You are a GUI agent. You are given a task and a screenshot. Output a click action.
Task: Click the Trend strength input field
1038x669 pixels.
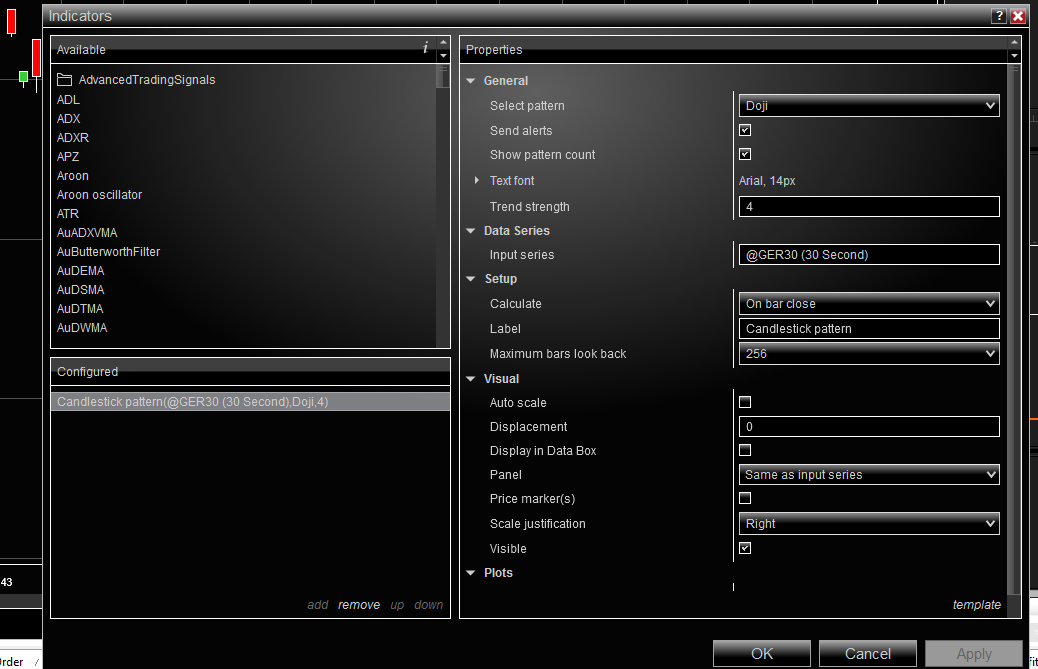[869, 206]
